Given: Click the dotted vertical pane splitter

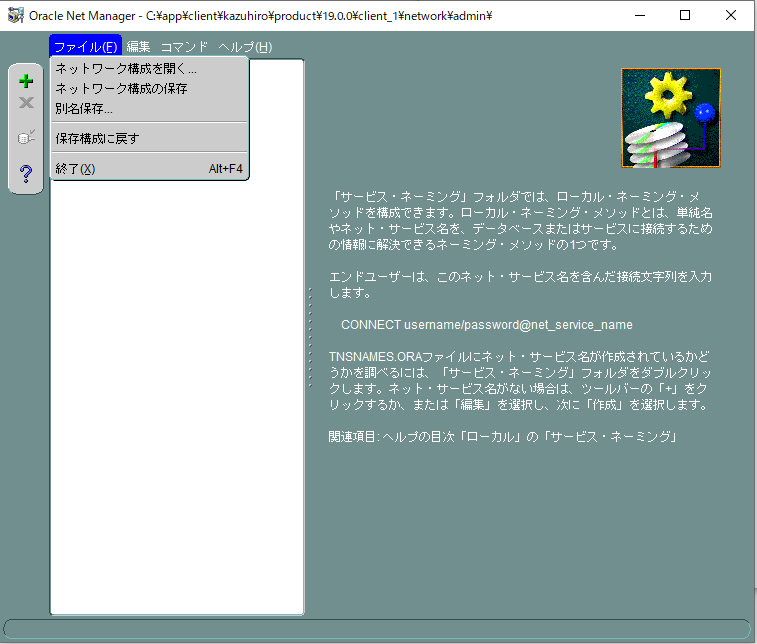Looking at the screenshot, I should [x=310, y=337].
